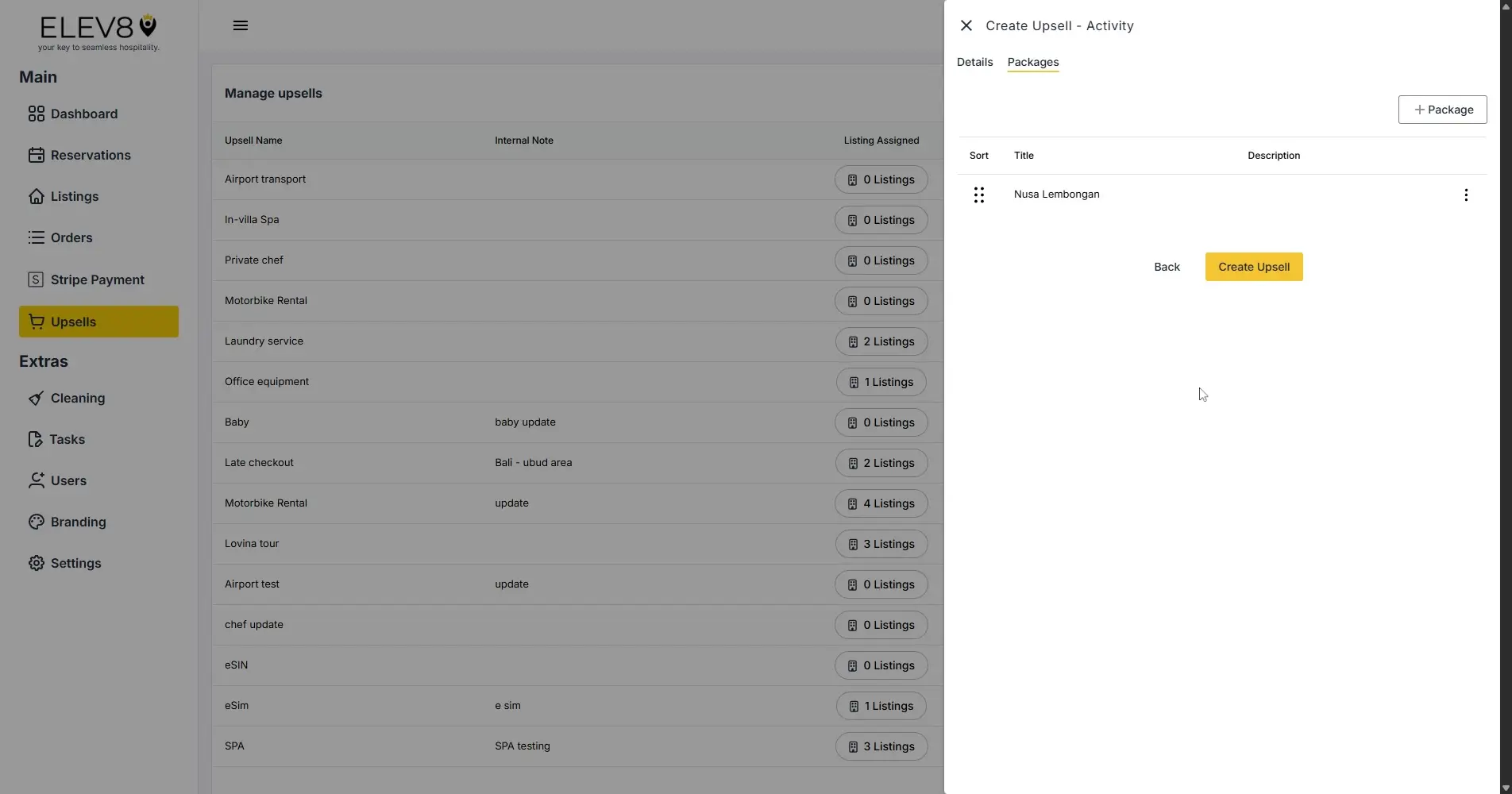
Task: Click the Listings icon in sidebar
Action: tap(37, 196)
